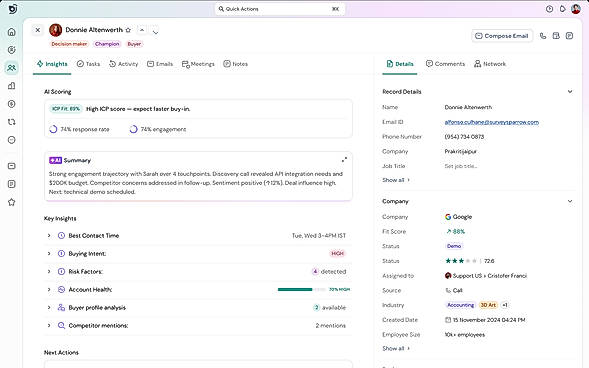Expand the AI Summary card
Viewport: 589px width, 368px height.
(344, 160)
